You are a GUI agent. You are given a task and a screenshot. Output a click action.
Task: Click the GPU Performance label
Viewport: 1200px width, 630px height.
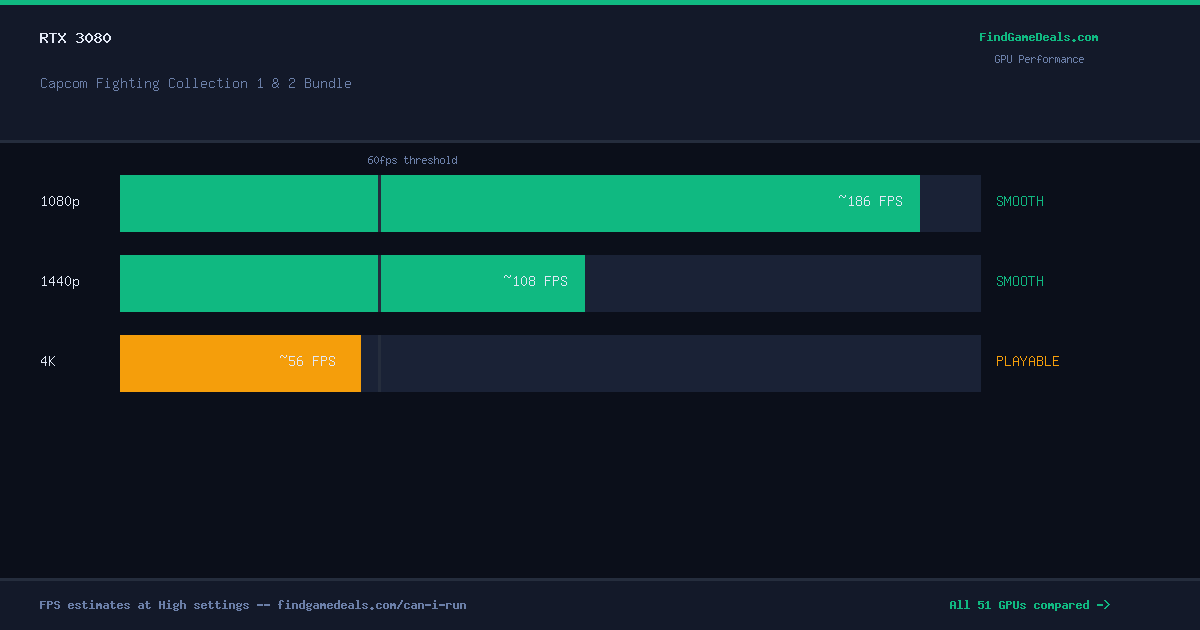coord(1038,59)
